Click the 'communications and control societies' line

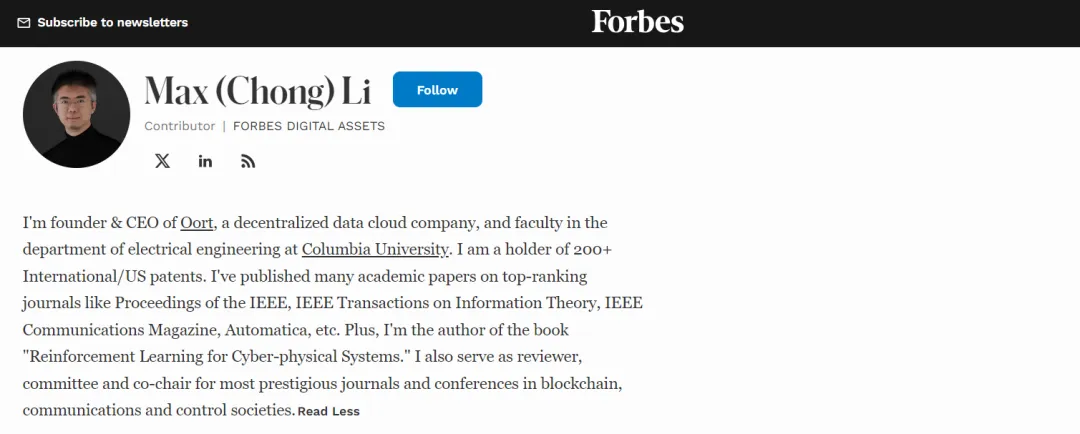(x=158, y=410)
